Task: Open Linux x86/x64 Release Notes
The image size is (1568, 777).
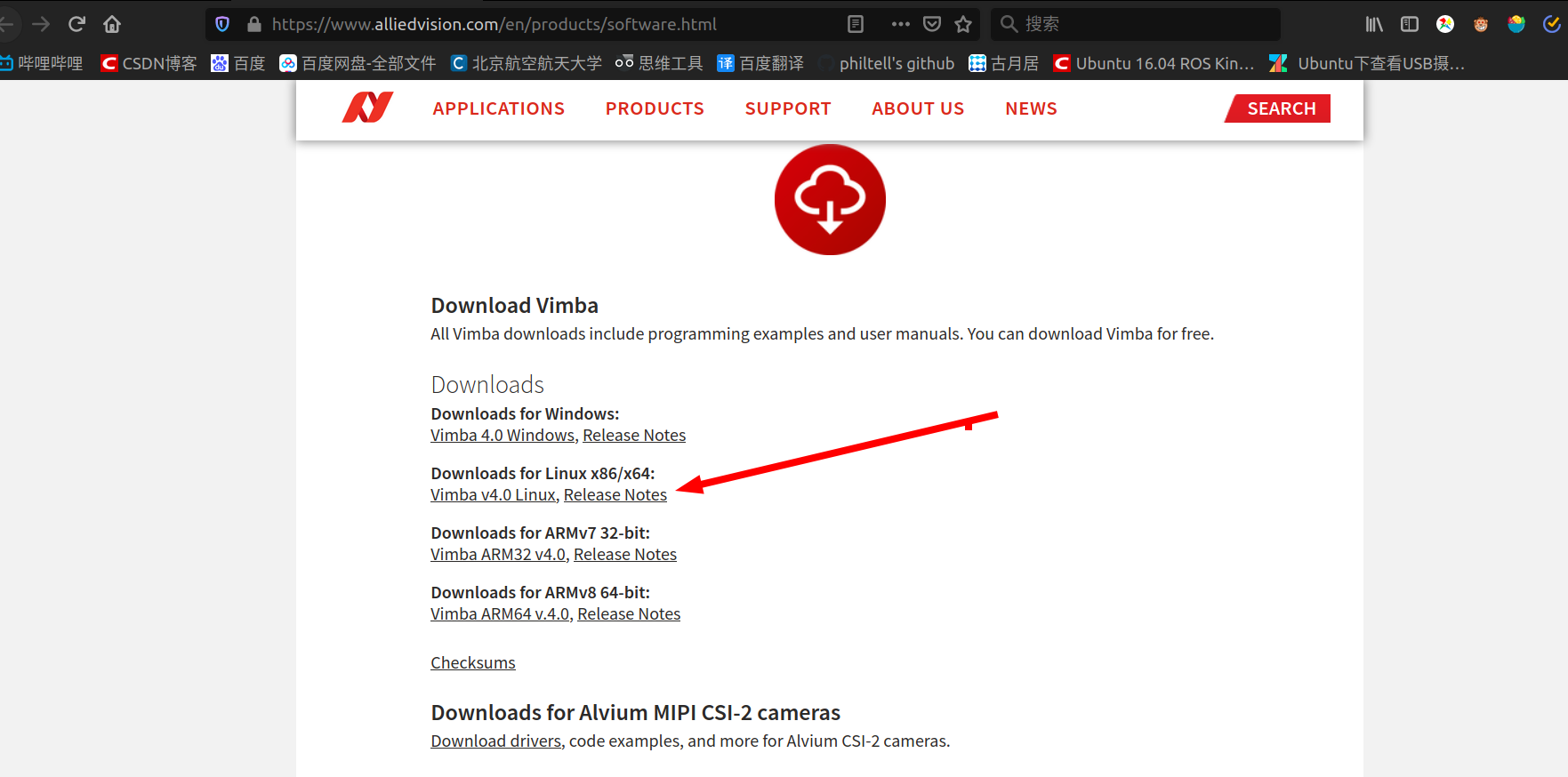Action: coord(615,495)
